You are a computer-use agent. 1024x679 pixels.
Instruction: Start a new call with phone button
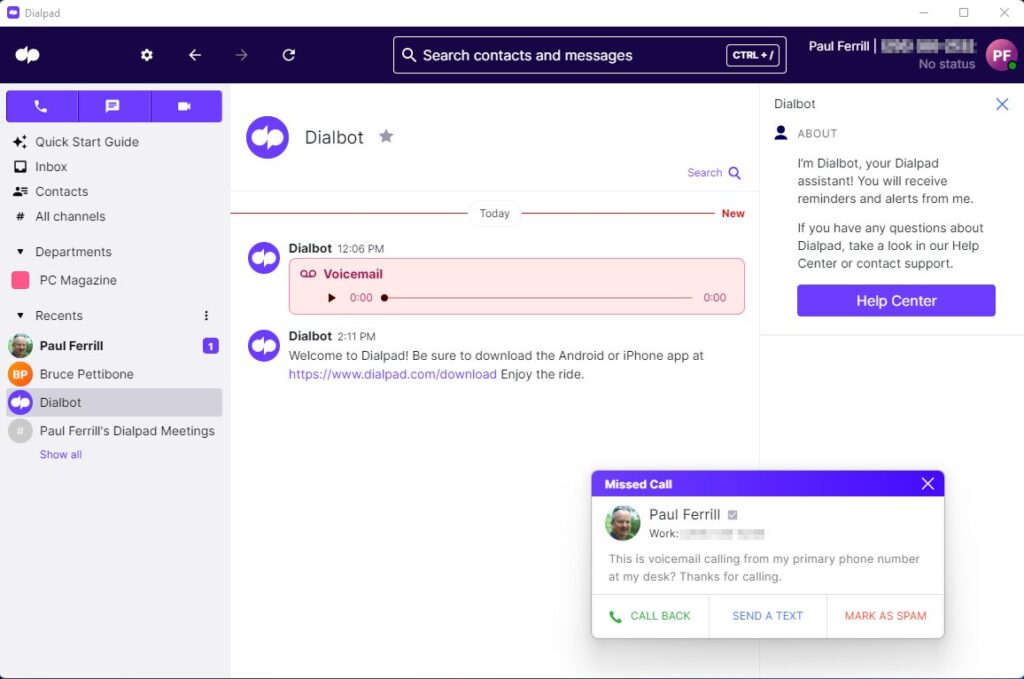pos(42,106)
